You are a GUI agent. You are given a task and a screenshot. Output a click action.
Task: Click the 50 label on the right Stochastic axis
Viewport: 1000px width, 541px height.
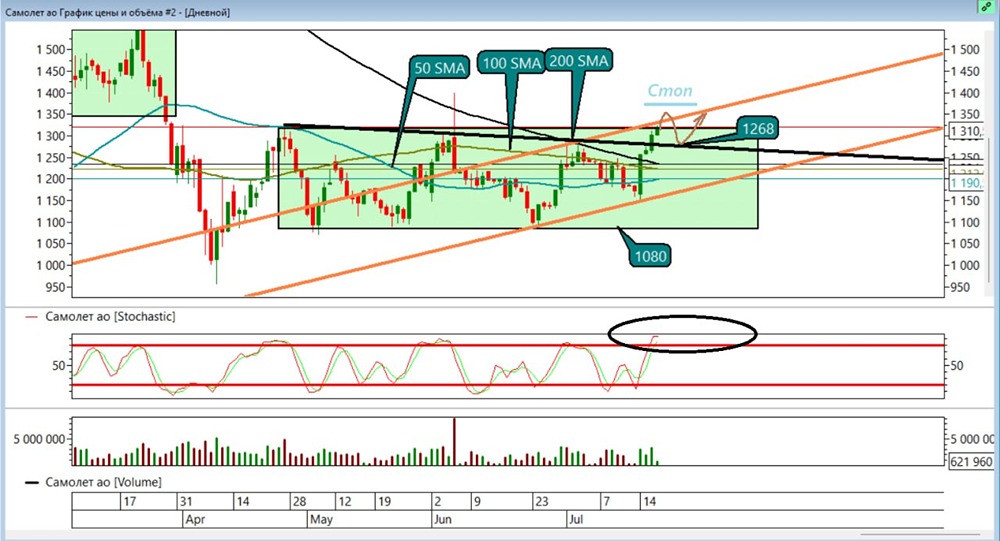[x=957, y=366]
